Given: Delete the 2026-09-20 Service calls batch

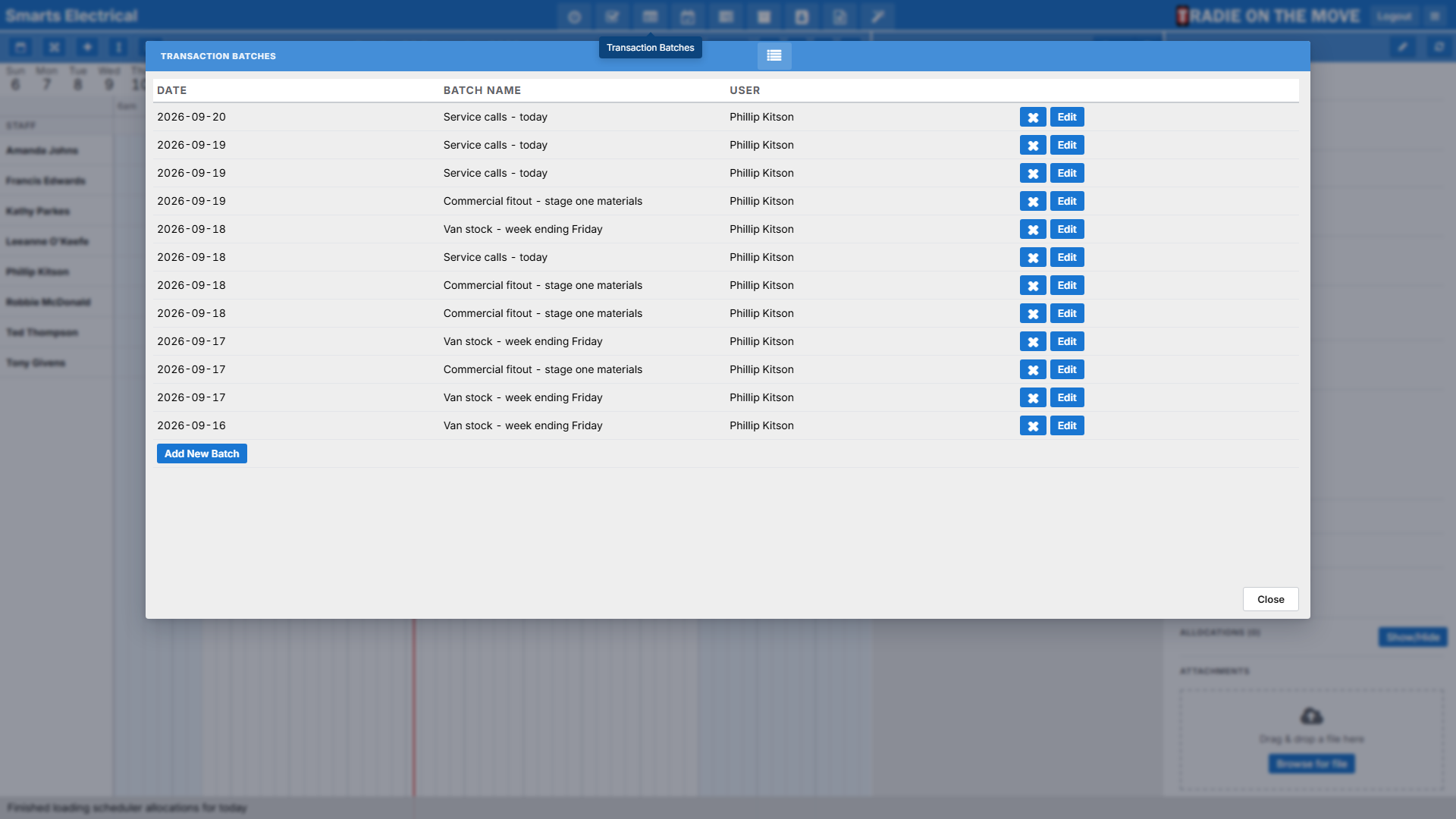Looking at the screenshot, I should coord(1033,117).
